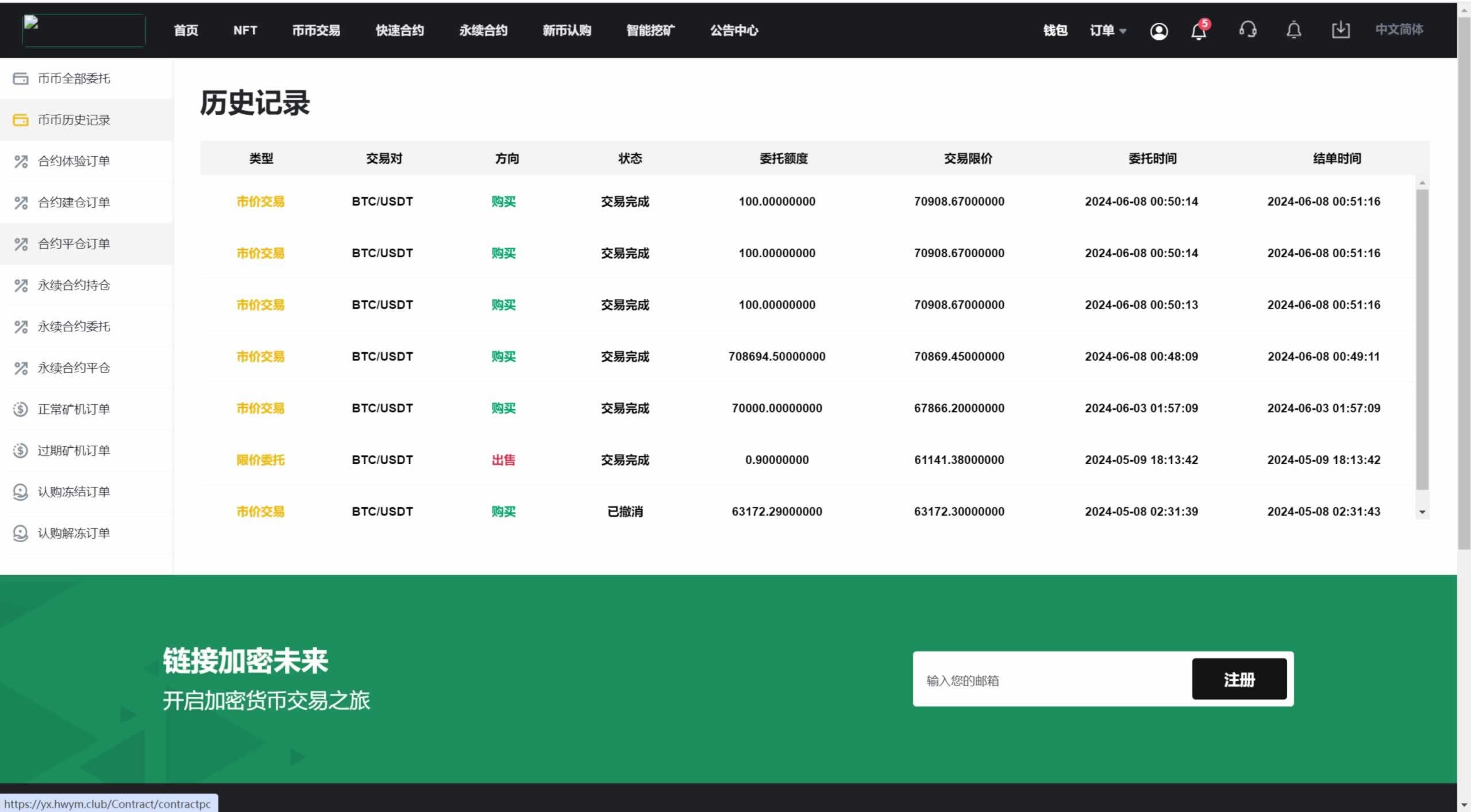This screenshot has height=812, width=1471.
Task: Open the 智能挖矿 nav item
Action: pyautogui.click(x=650, y=30)
